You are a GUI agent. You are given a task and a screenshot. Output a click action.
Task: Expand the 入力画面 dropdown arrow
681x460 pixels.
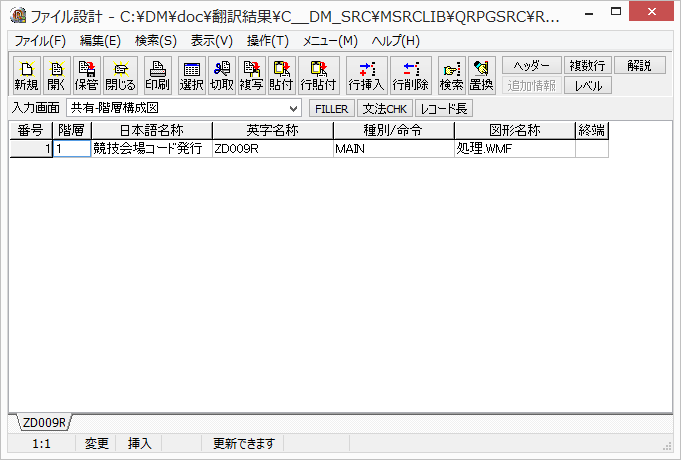coord(294,109)
